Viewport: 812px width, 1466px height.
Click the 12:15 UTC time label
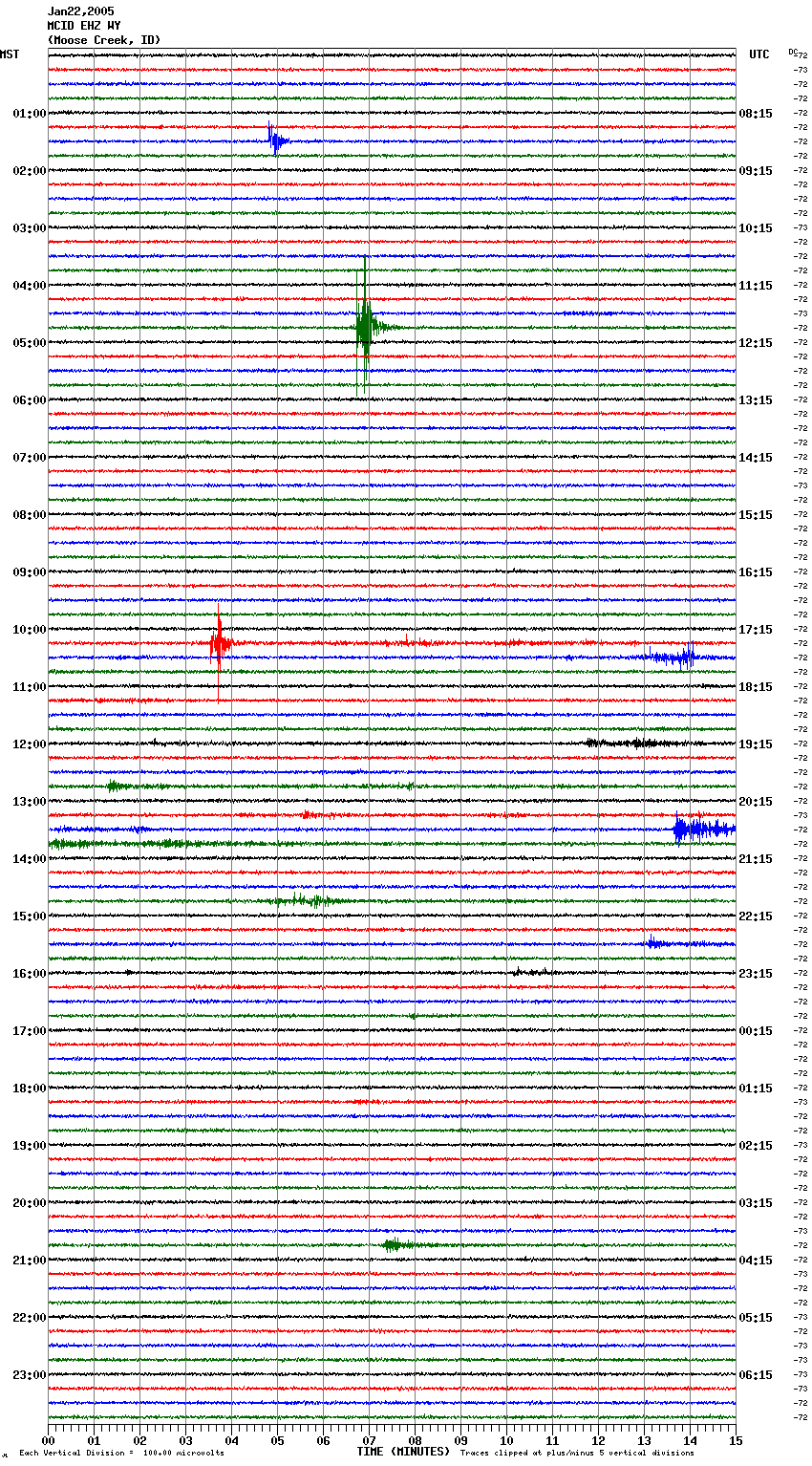coord(756,343)
